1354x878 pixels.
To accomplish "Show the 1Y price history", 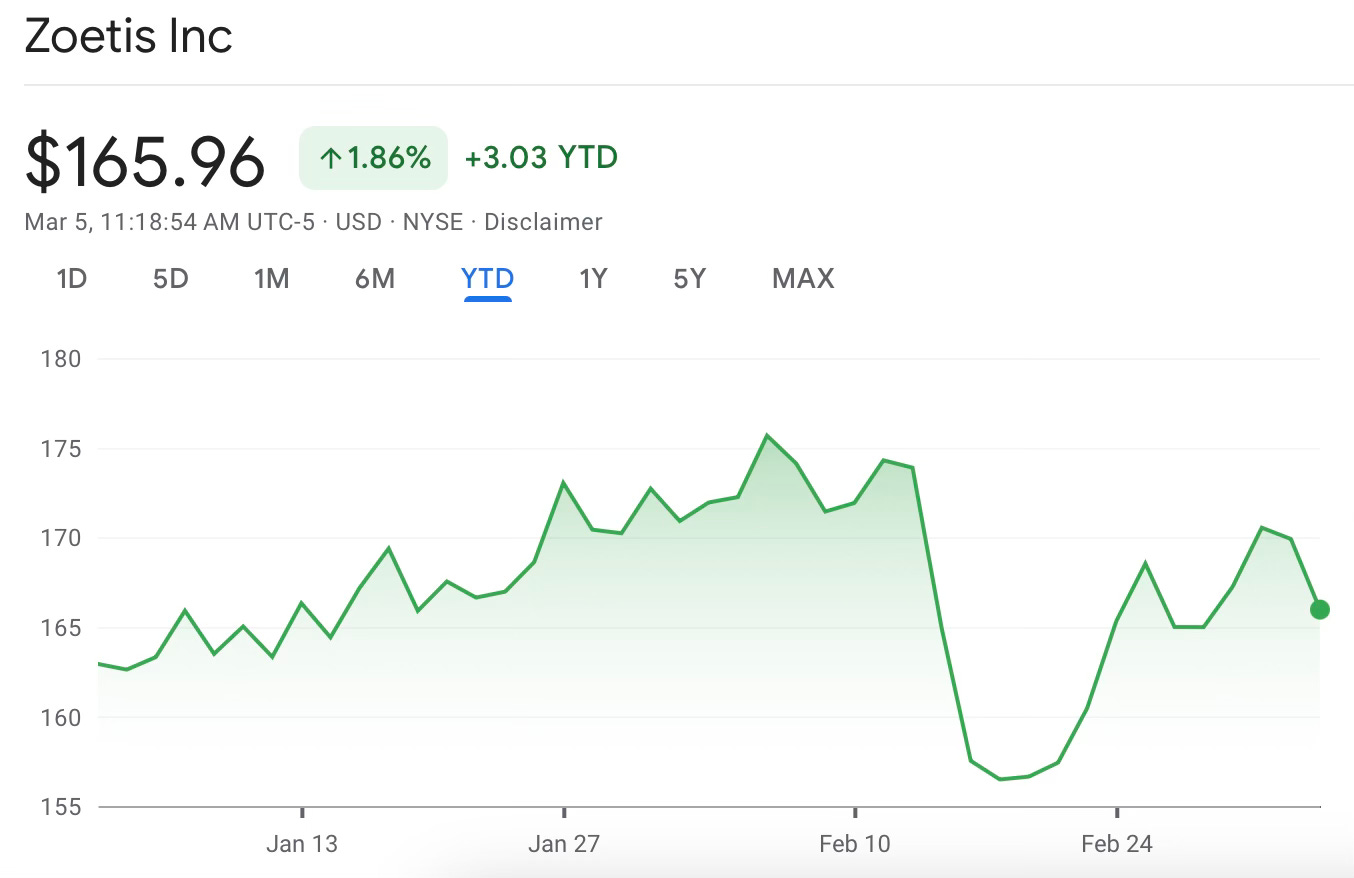I will [593, 278].
